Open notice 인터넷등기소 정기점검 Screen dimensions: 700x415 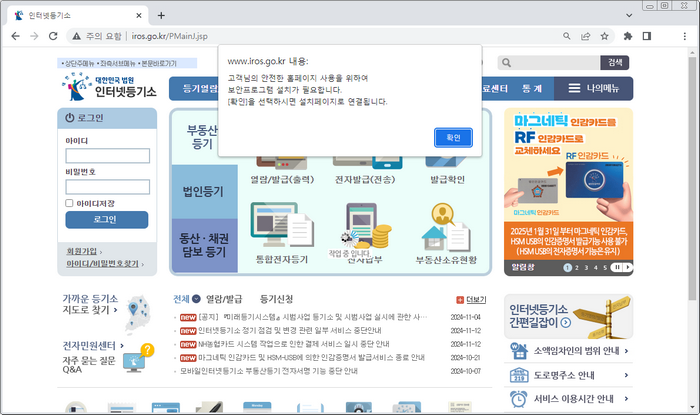click(289, 331)
